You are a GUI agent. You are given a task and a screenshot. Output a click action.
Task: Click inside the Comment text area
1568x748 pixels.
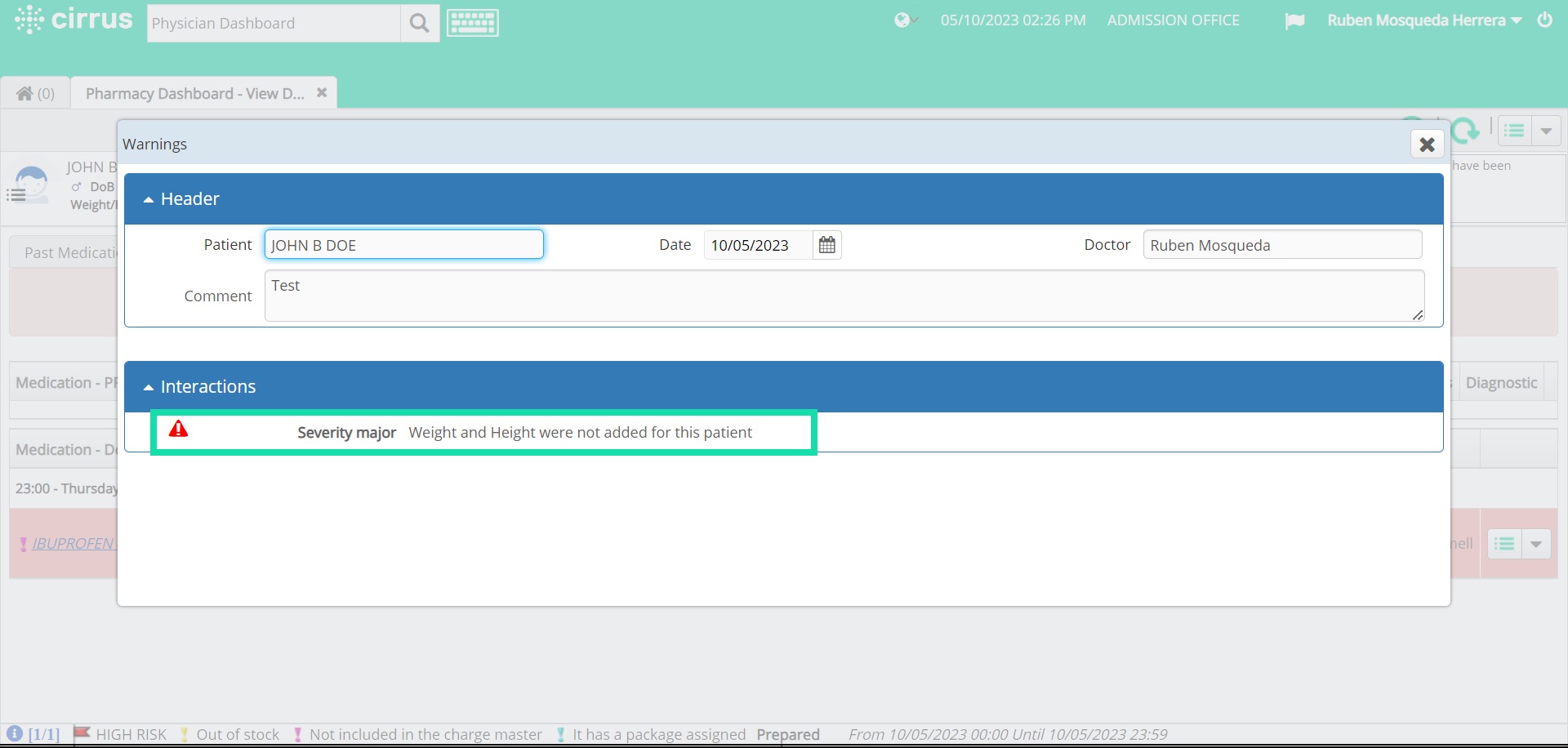tap(841, 296)
